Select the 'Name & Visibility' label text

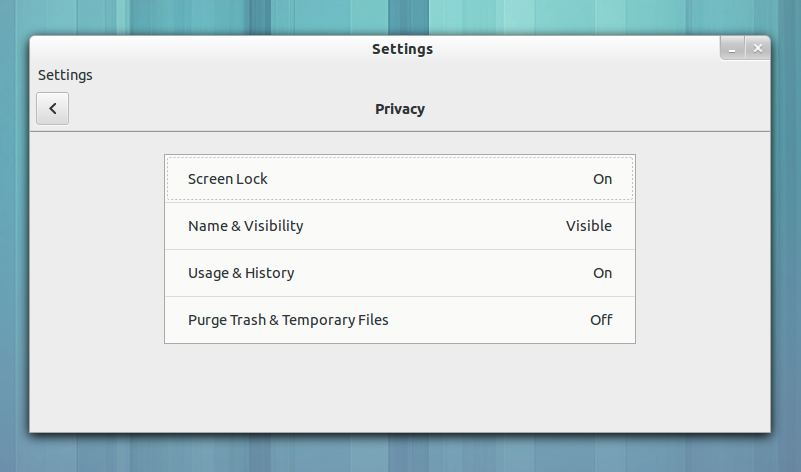245,226
